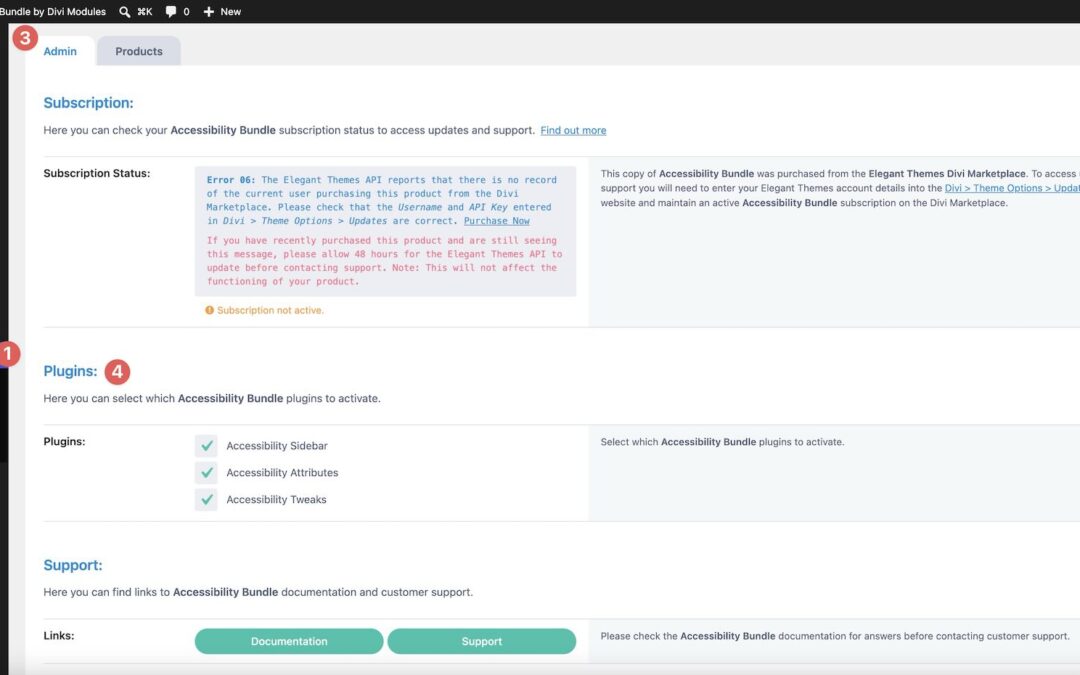The image size is (1080, 675).
Task: Toggle the Accessibility Attributes plugin checkbox
Action: (x=206, y=473)
